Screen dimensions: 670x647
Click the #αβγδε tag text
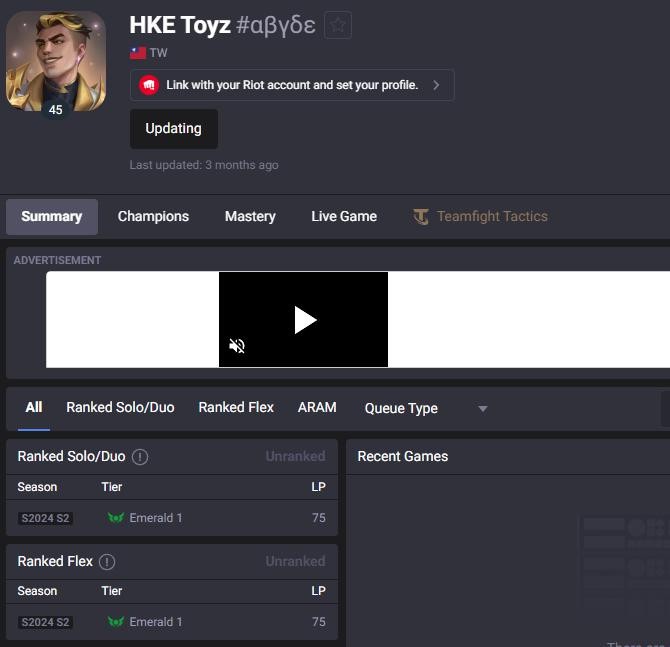tap(276, 26)
